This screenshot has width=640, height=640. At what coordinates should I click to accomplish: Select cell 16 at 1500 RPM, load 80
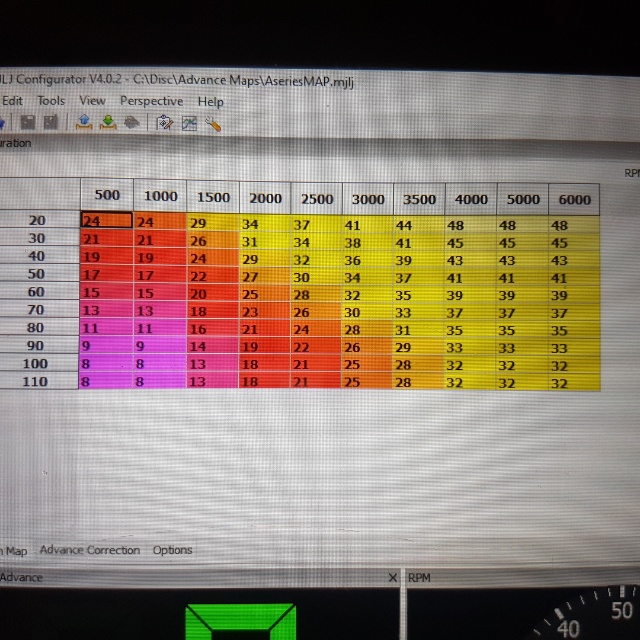pos(212,329)
